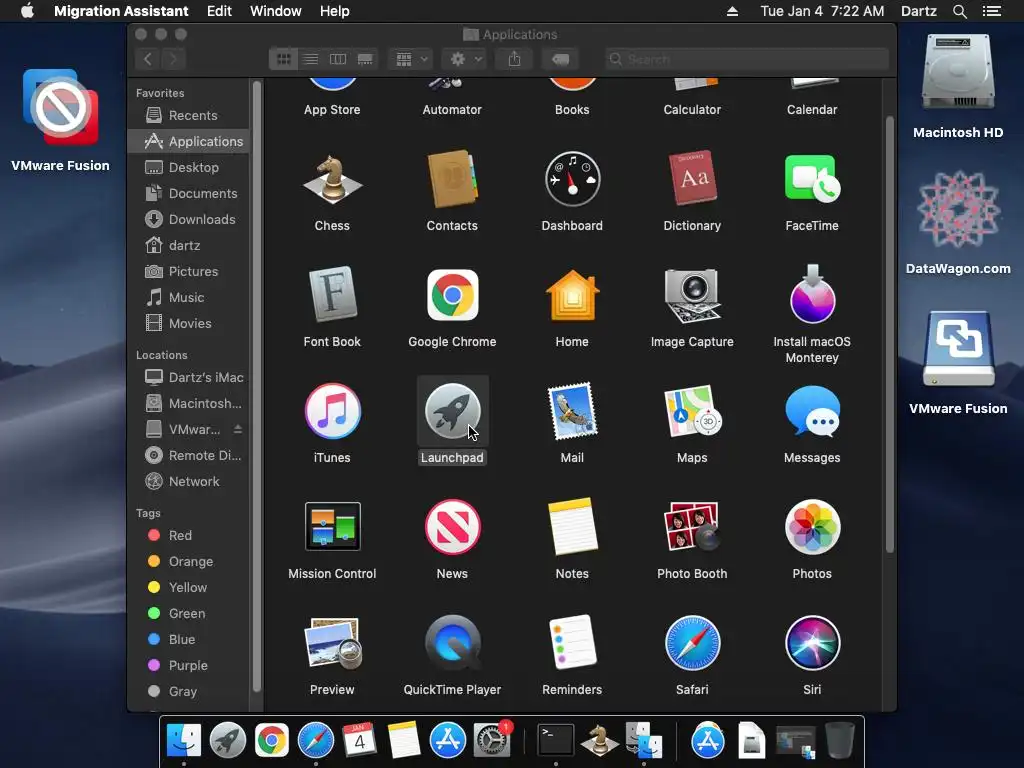Screen dimensions: 1024x768
Task: Select Install macOS Monterey icon
Action: click(812, 295)
